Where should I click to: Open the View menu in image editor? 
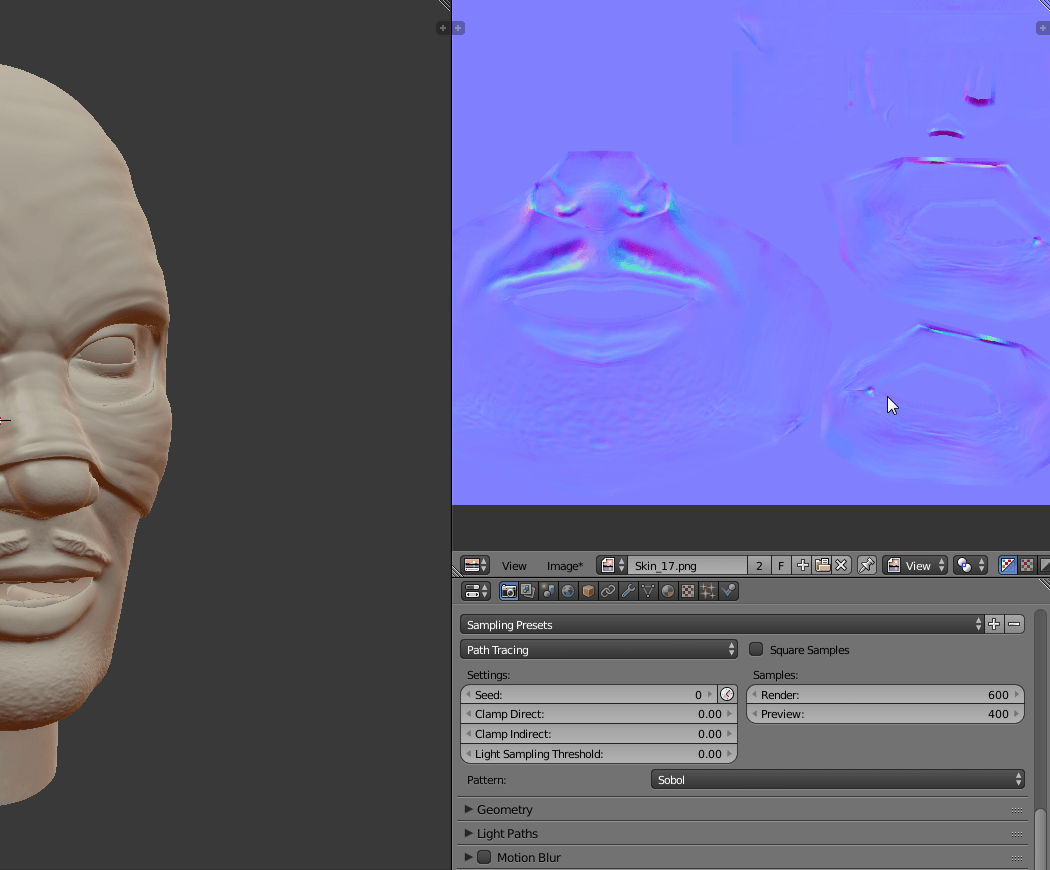514,566
